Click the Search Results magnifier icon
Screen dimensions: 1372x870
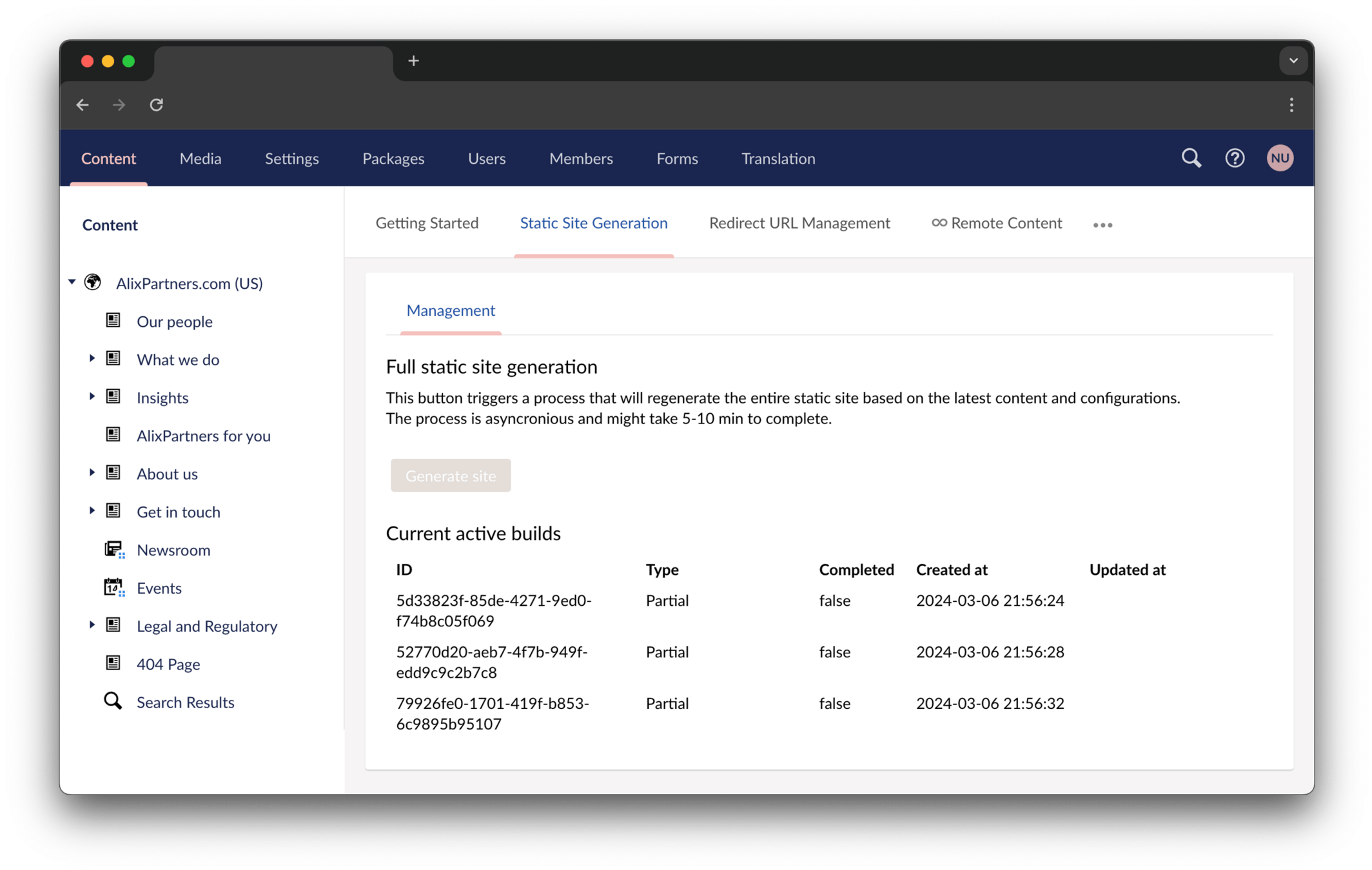pos(113,701)
